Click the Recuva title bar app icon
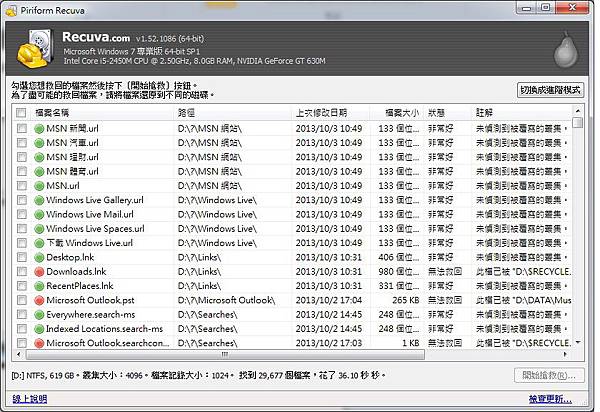The width and height of the screenshot is (600, 412). [11, 10]
